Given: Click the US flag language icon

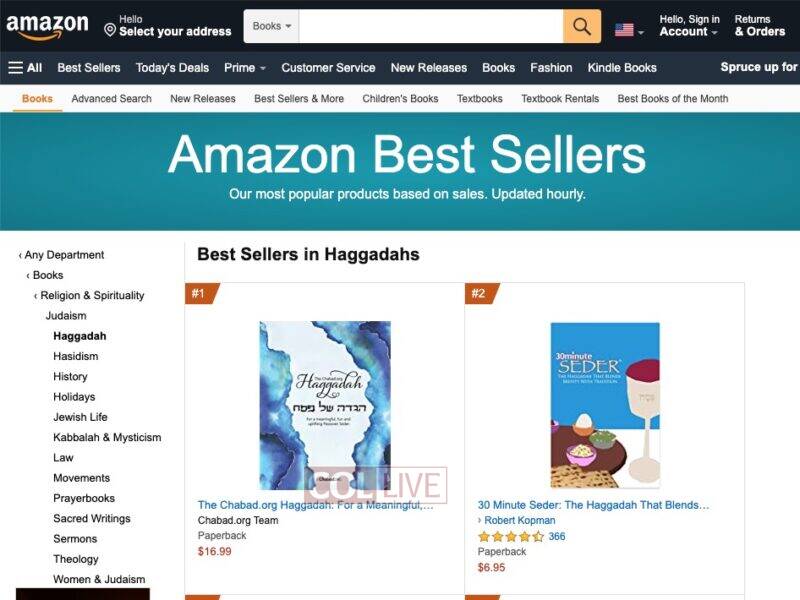Looking at the screenshot, I should pyautogui.click(x=624, y=30).
